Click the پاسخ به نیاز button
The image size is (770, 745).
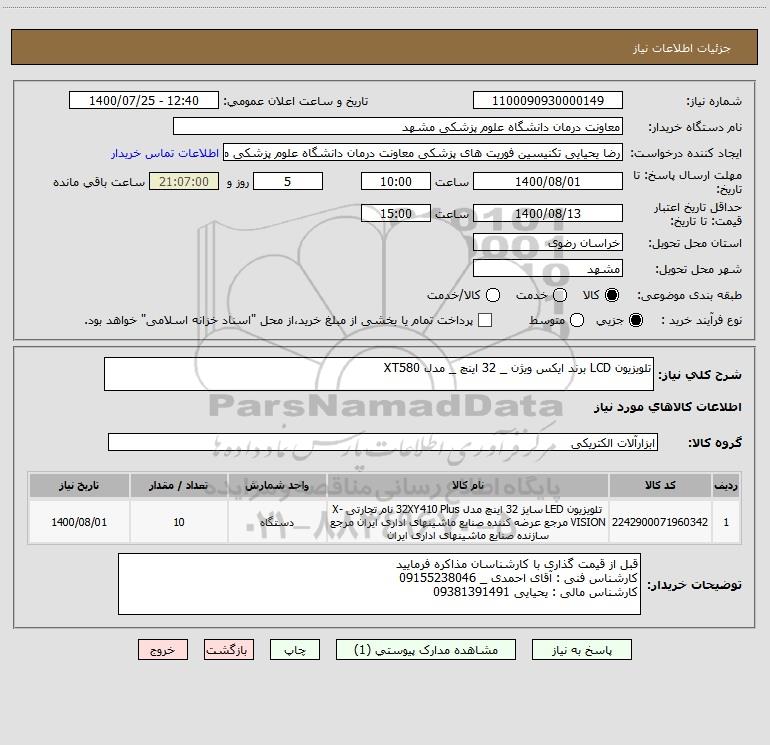tap(581, 650)
